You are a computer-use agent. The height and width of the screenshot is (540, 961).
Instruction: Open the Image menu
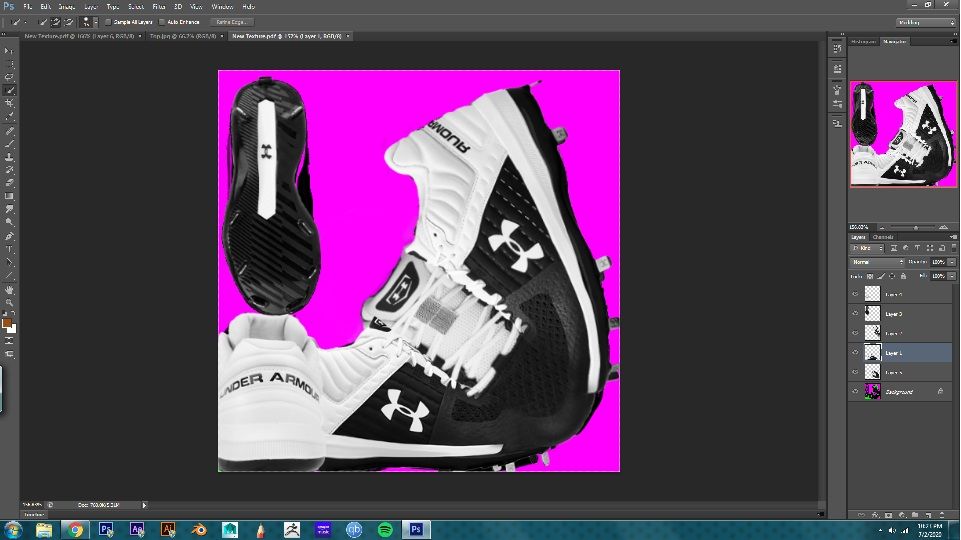[x=66, y=7]
